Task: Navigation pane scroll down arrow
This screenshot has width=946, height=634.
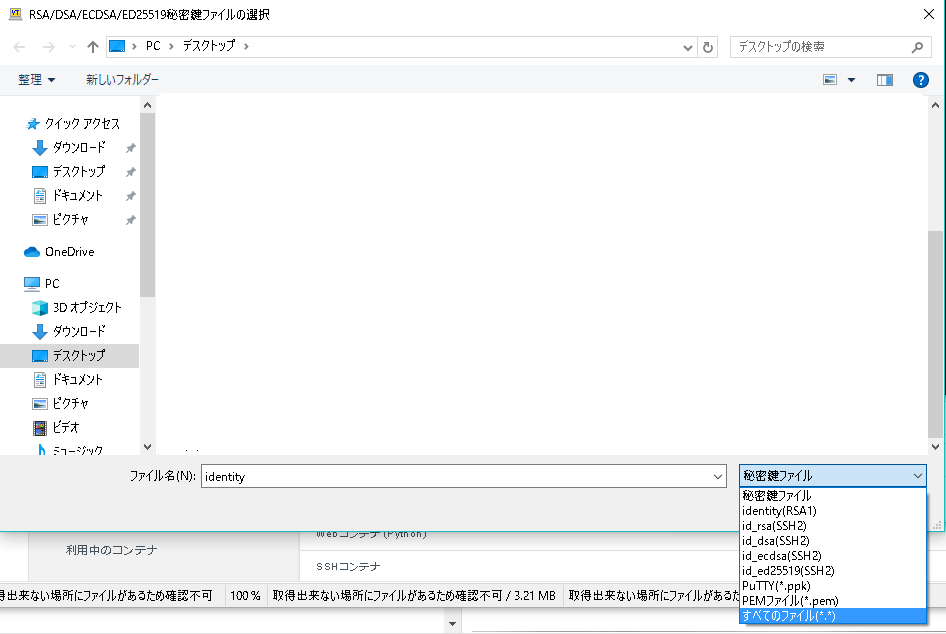Action: [147, 447]
